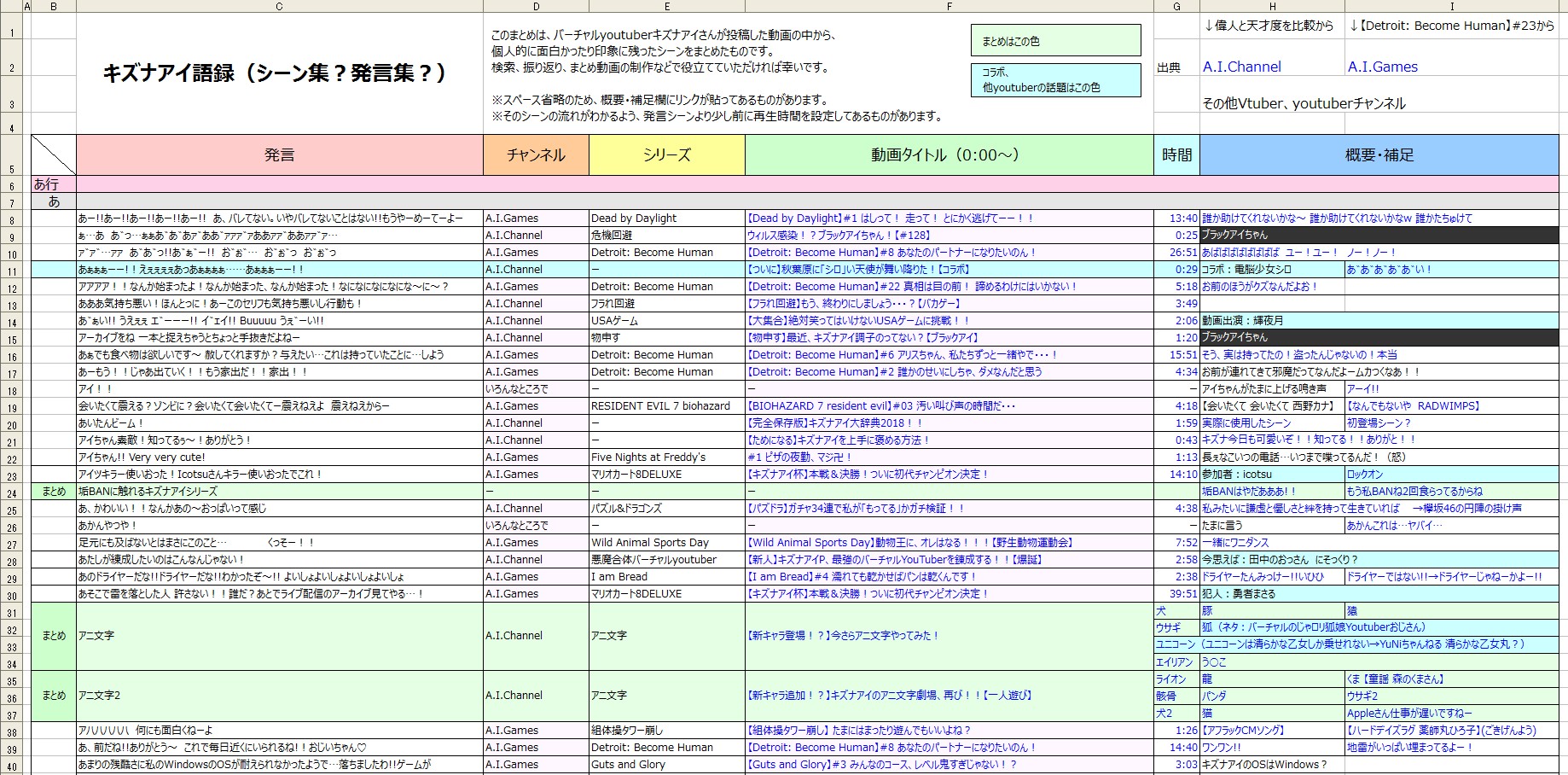Open 【Detroit: Become Human】#6 アリスちゃん link
Image resolution: width=1568 pixels, height=775 pixels.
coord(902,355)
